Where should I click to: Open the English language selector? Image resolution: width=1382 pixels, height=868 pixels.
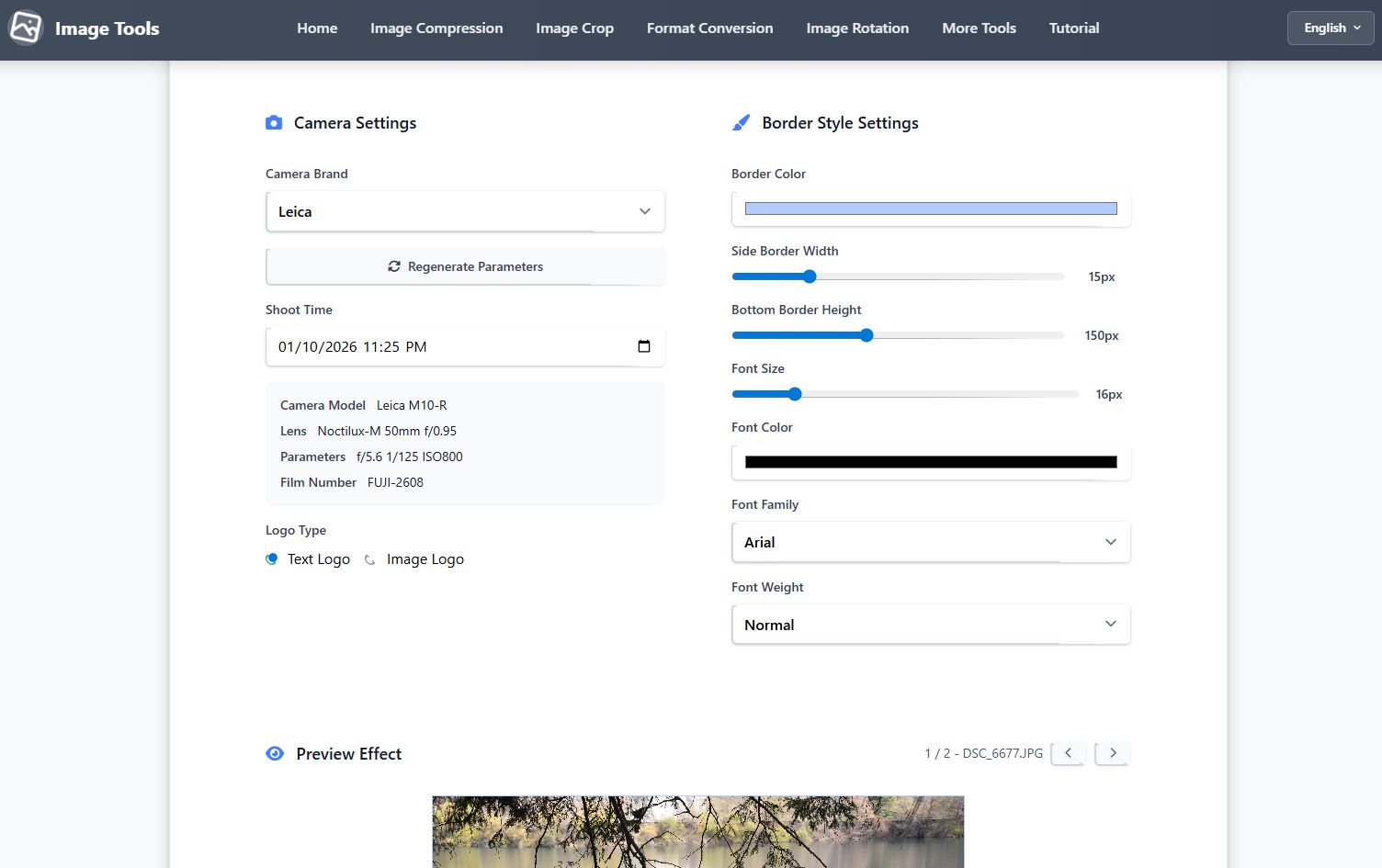pos(1331,28)
